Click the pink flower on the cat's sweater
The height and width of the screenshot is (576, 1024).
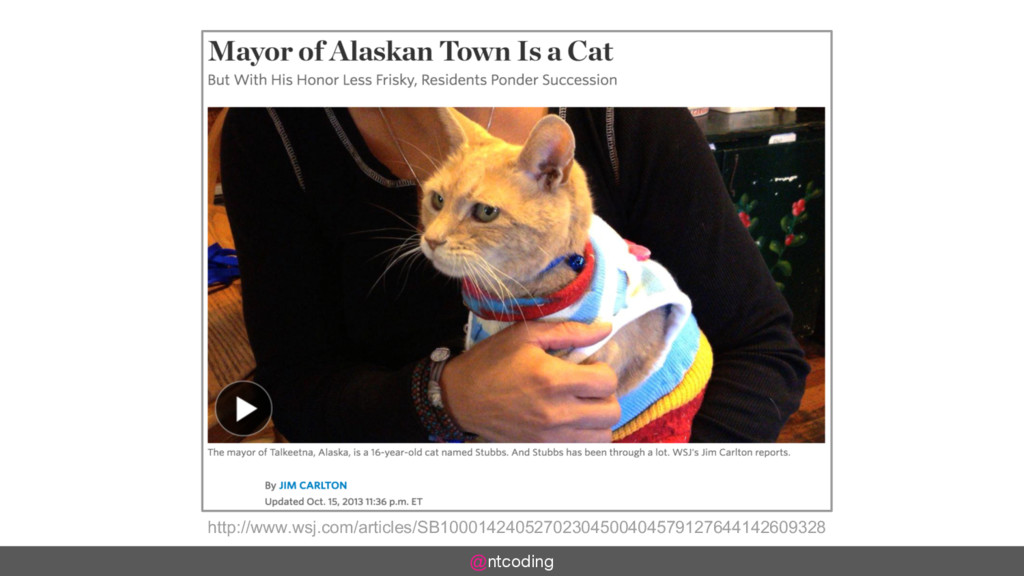[638, 249]
